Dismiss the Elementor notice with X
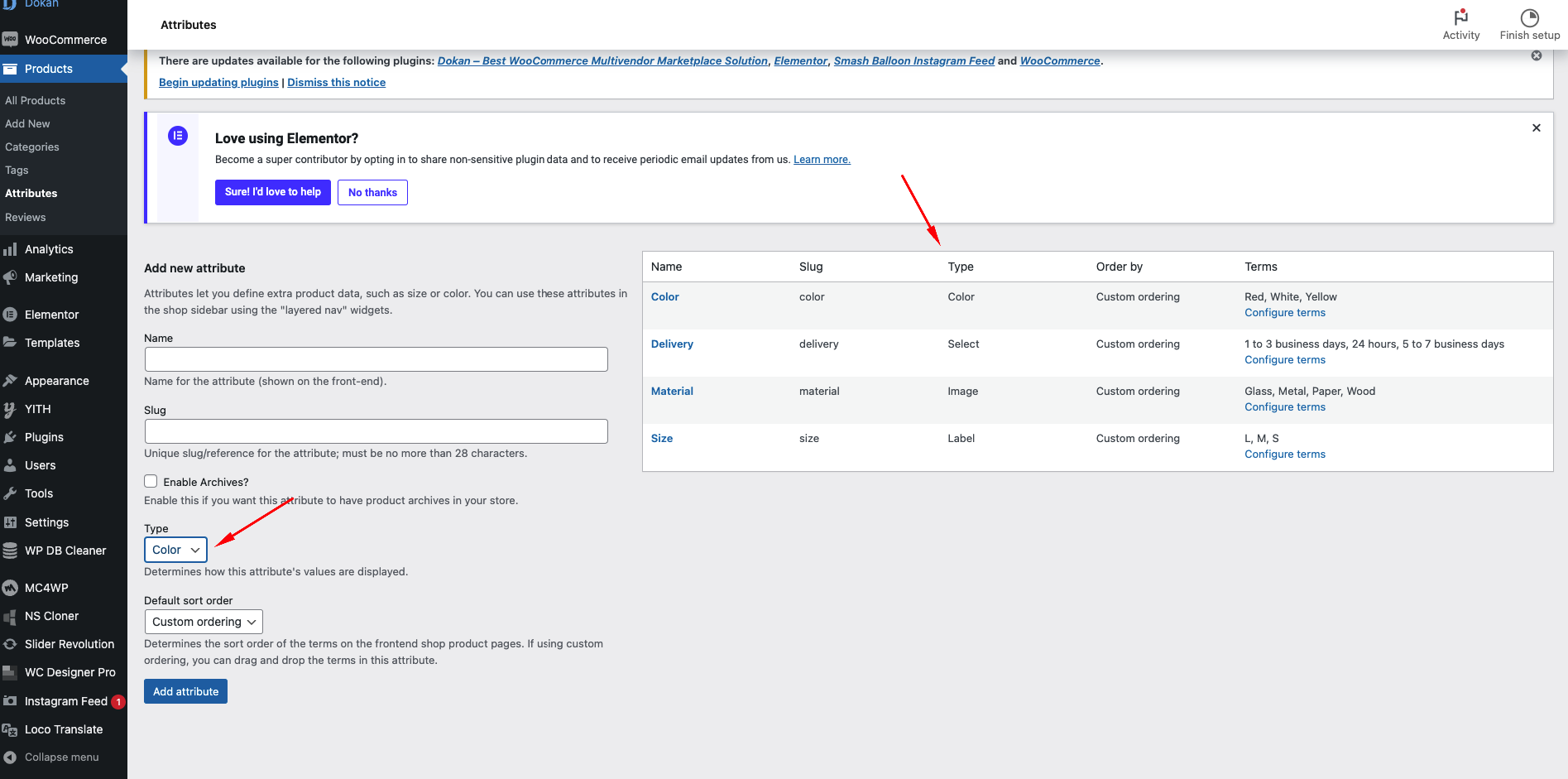The height and width of the screenshot is (779, 1568). coord(1536,128)
